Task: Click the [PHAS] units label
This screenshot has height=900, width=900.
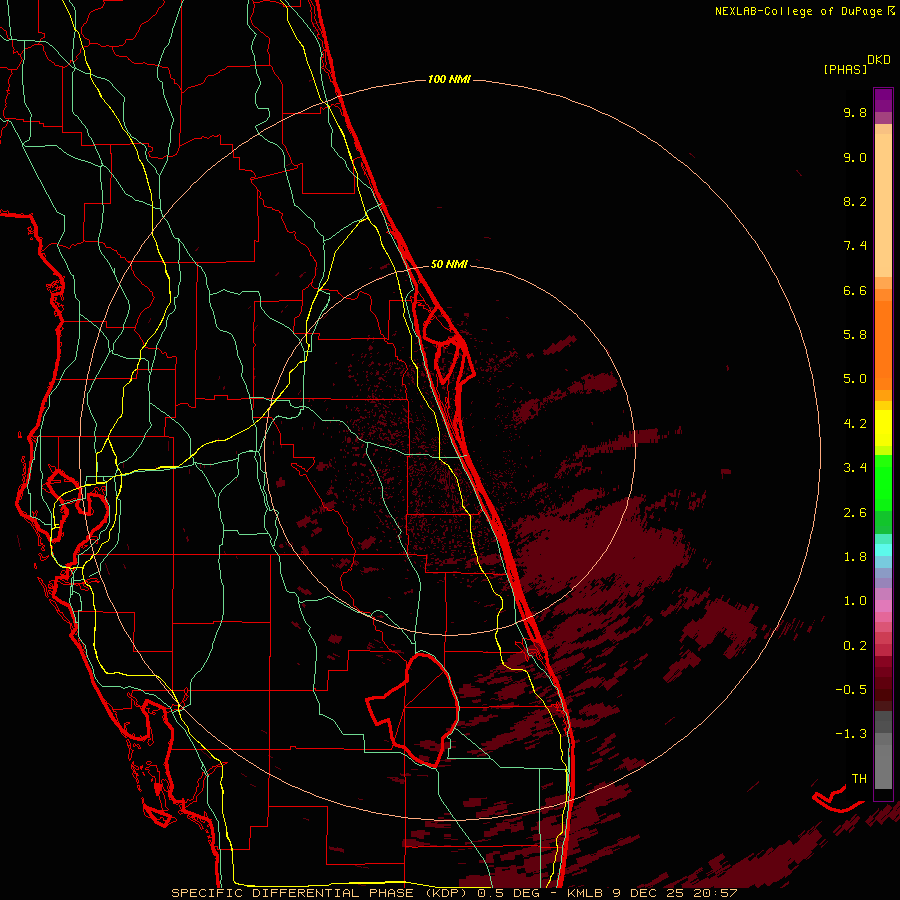Action: click(845, 70)
